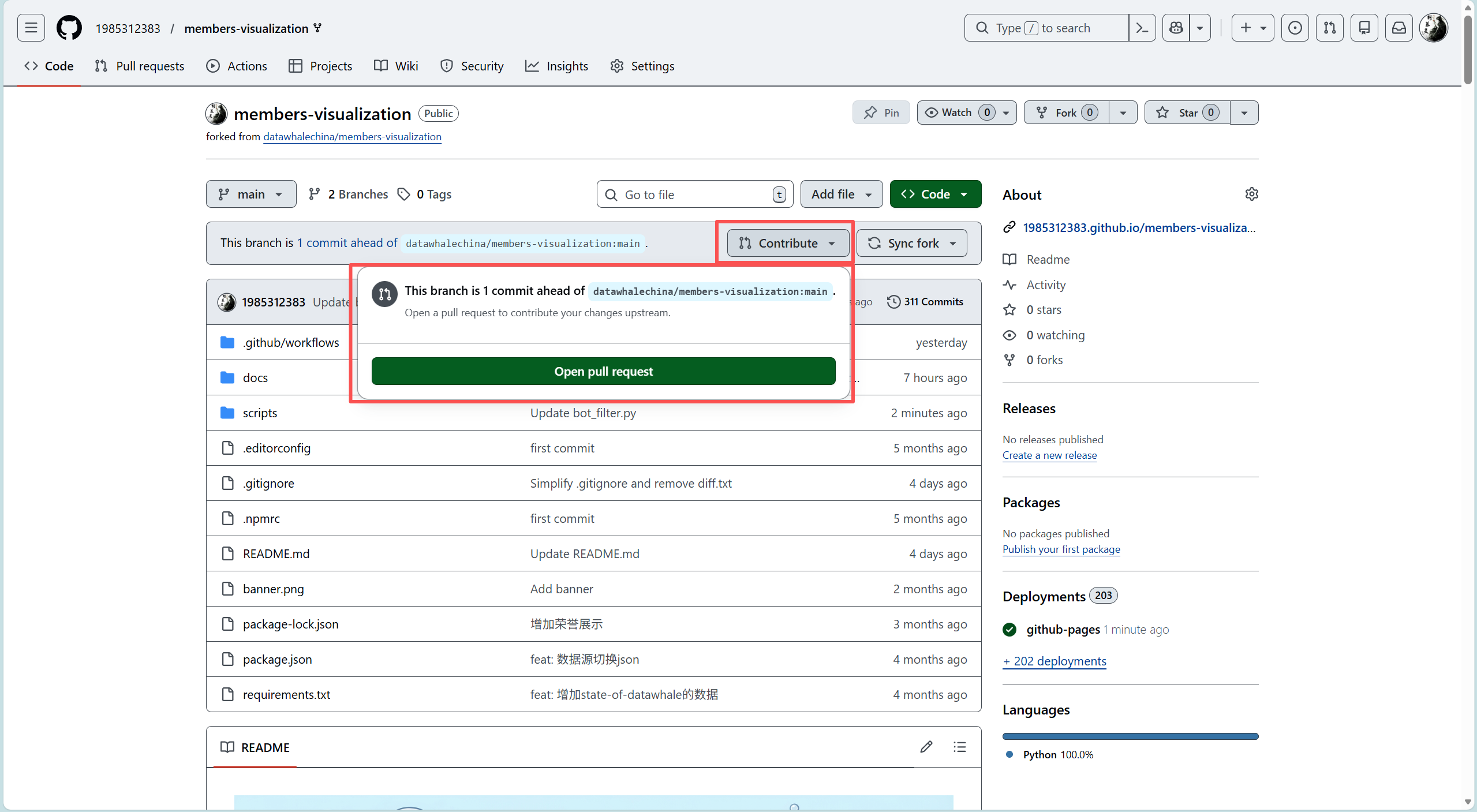Switch to the Insights tab
The width and height of the screenshot is (1477, 812).
556,66
